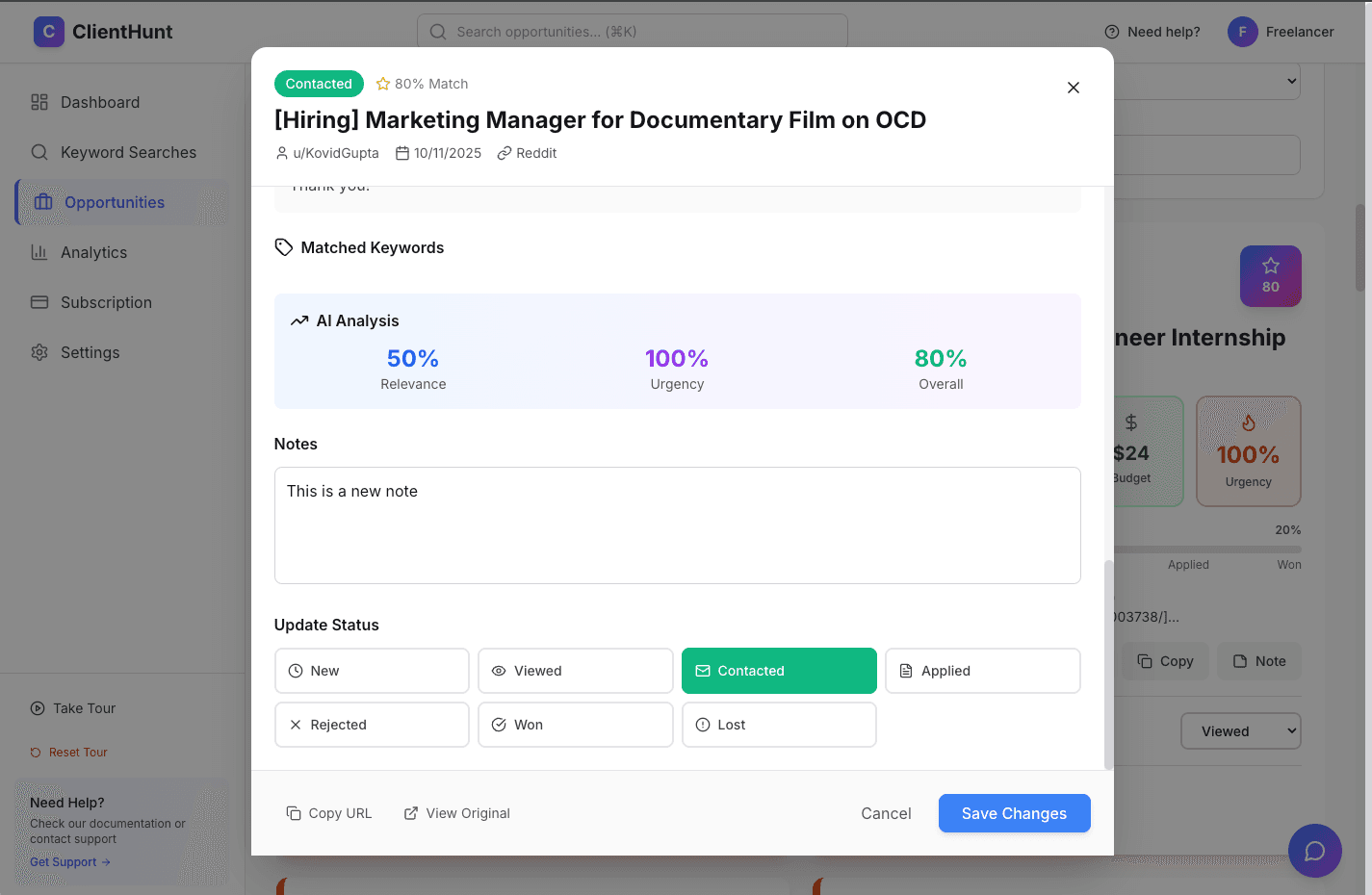Open the Settings gear in sidebar
Viewport: 1372px width, 895px height.
[x=39, y=352]
